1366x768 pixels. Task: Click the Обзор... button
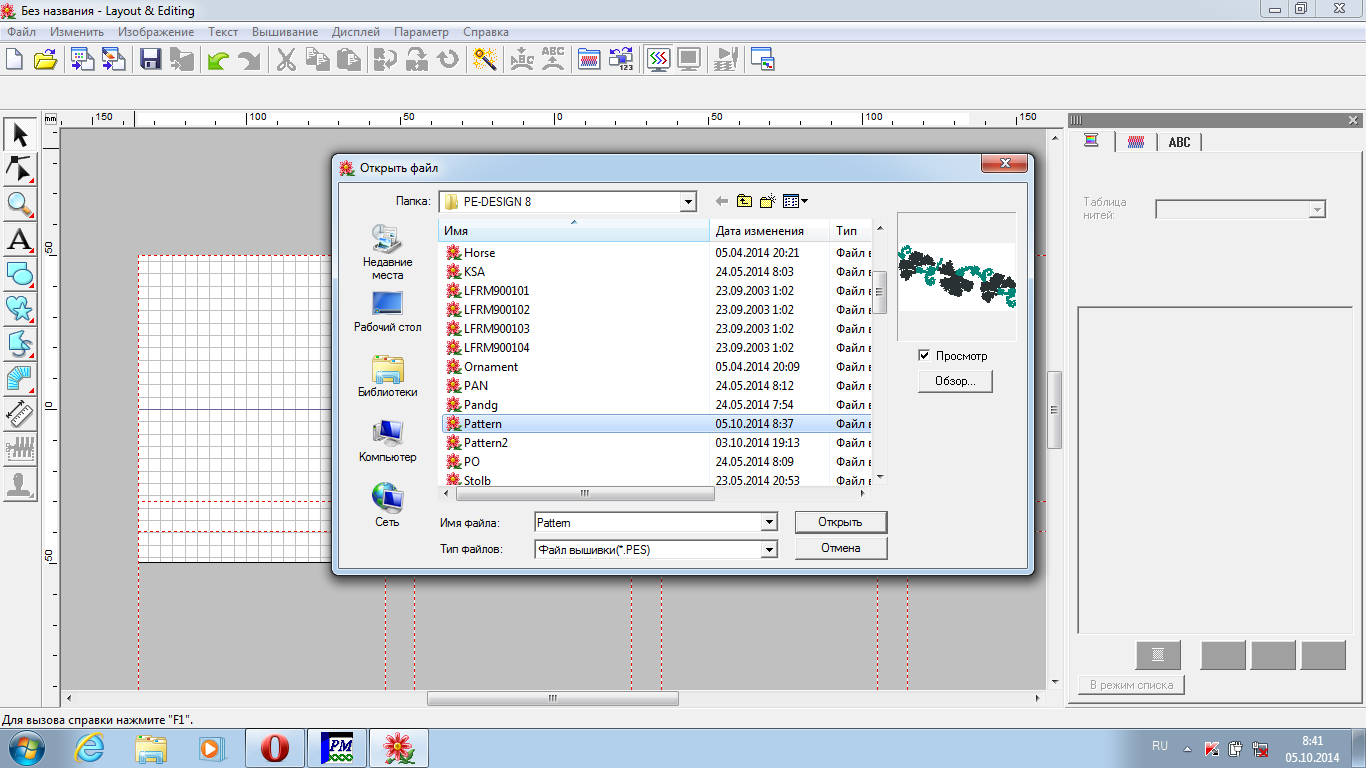954,381
